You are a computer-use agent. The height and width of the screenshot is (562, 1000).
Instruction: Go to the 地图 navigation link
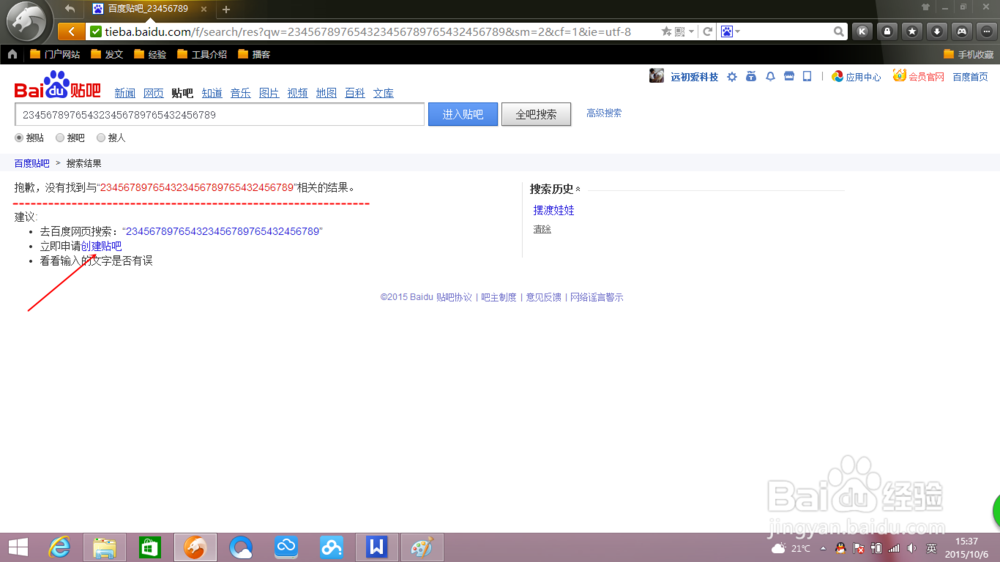[x=326, y=93]
